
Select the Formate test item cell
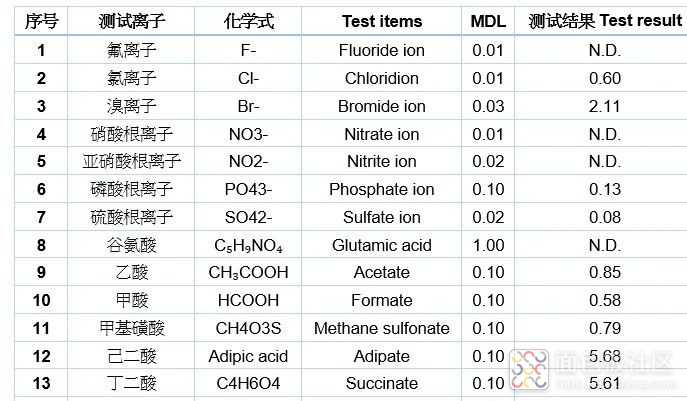(382, 300)
